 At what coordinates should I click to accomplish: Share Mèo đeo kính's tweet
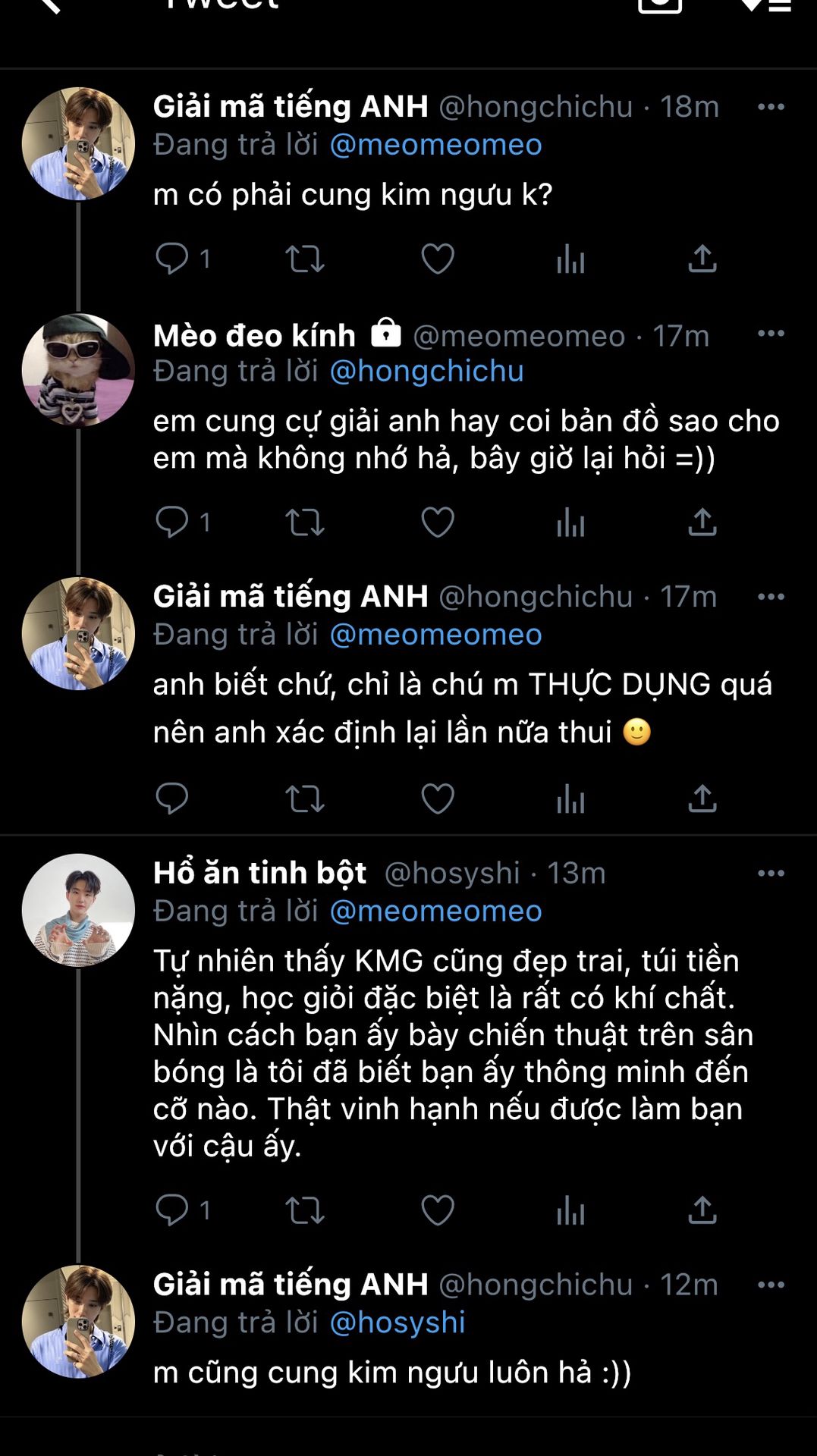[x=702, y=522]
